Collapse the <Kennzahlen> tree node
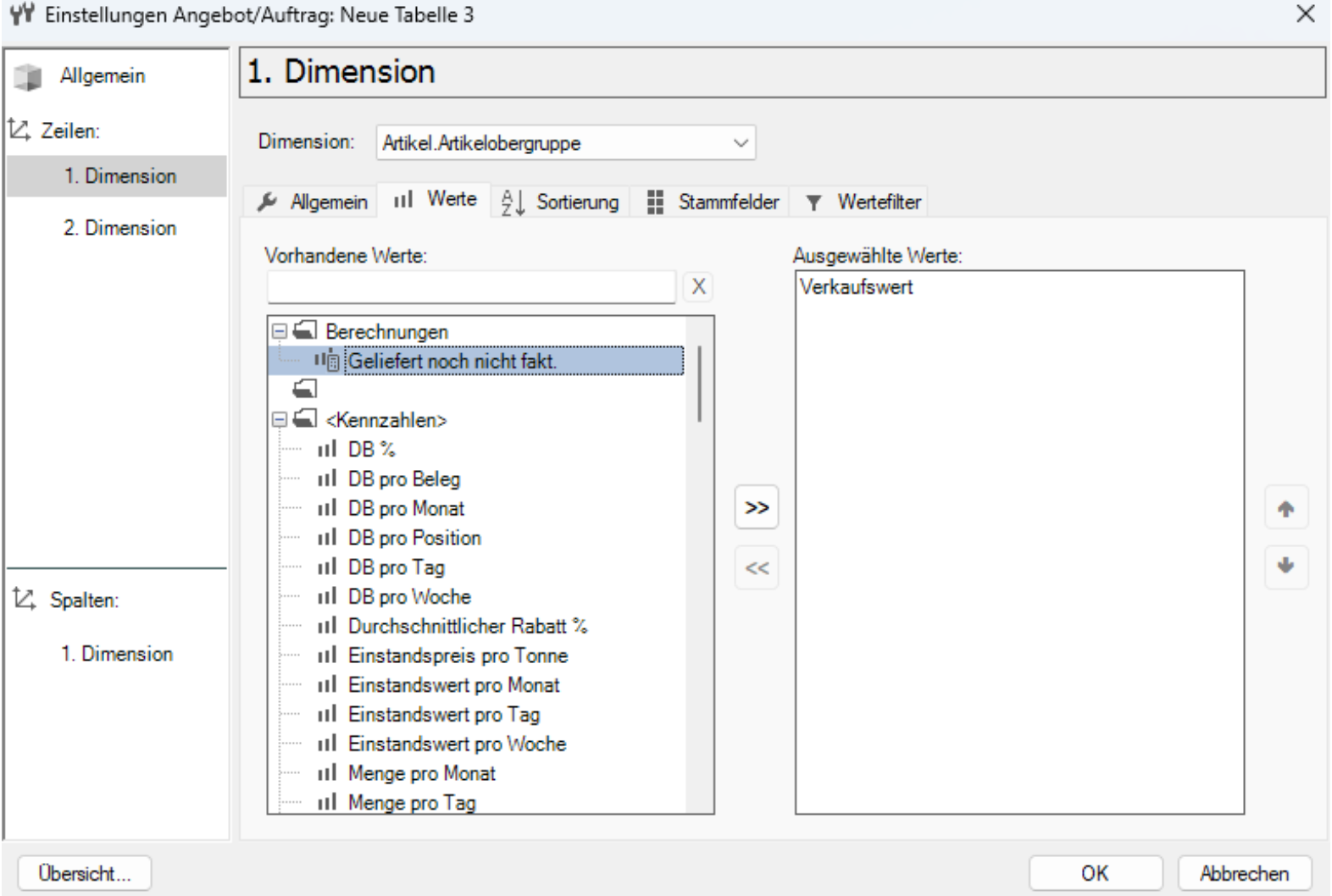Image resolution: width=1332 pixels, height=896 pixels. tap(280, 419)
